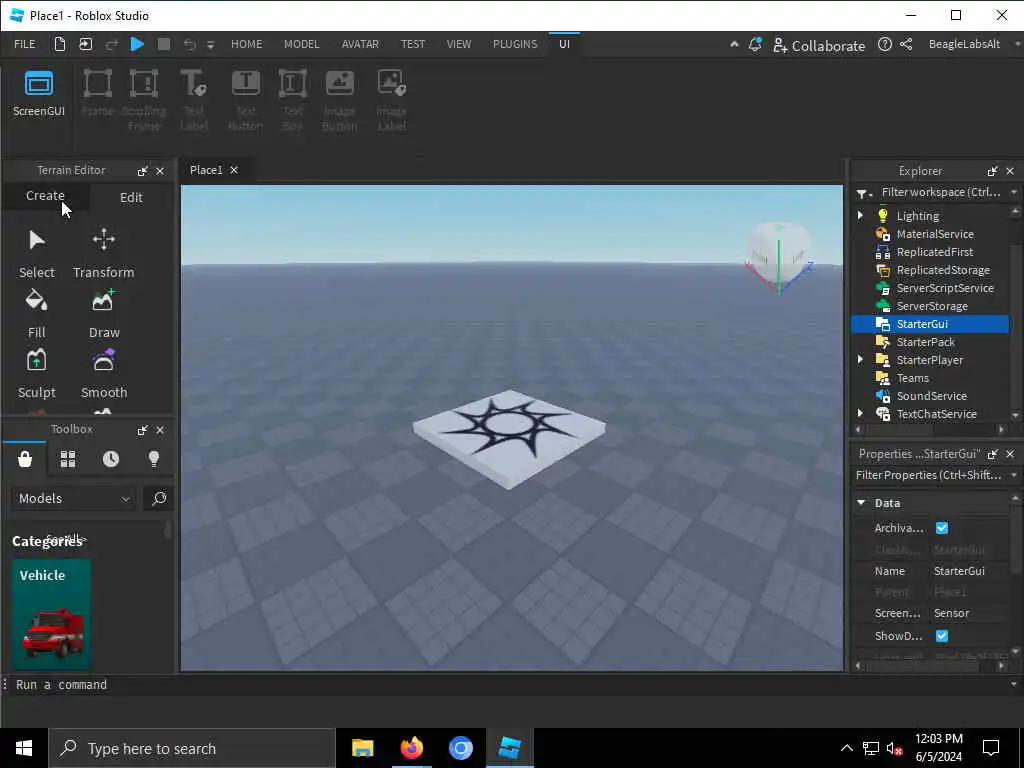Open the Vehicle category thumbnail
The height and width of the screenshot is (768, 1024).
[x=51, y=614]
